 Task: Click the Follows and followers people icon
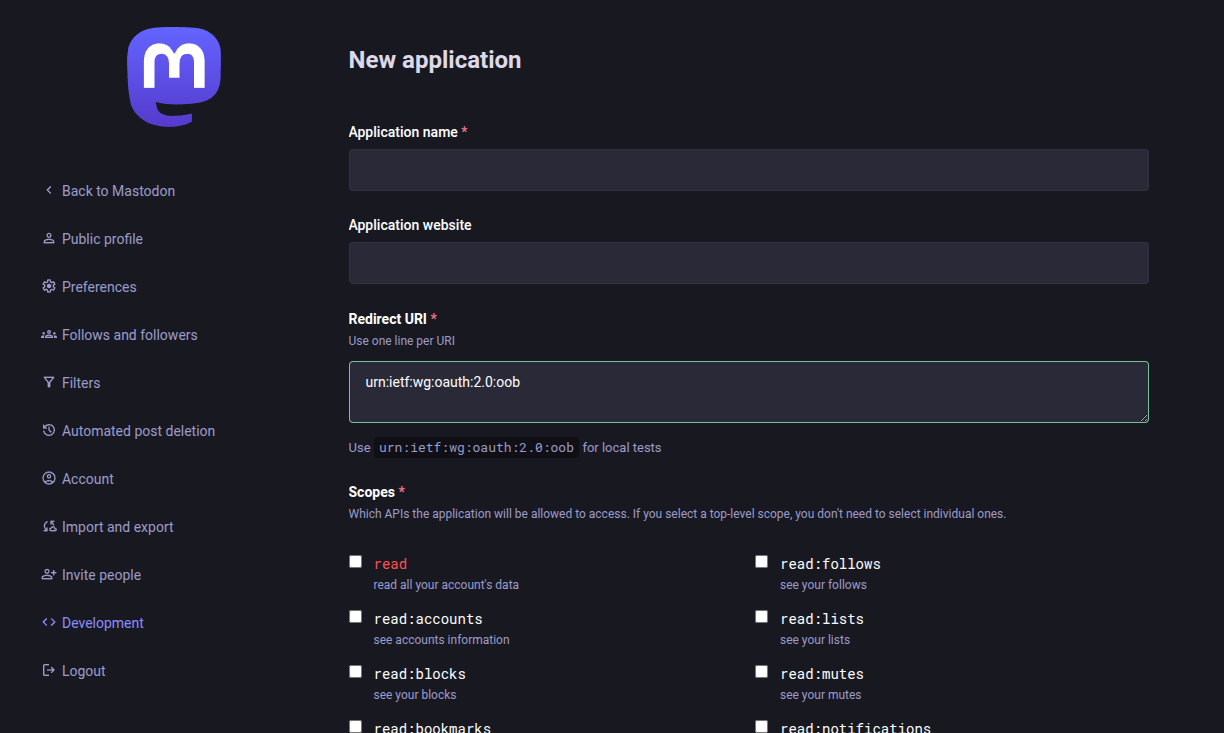(48, 335)
